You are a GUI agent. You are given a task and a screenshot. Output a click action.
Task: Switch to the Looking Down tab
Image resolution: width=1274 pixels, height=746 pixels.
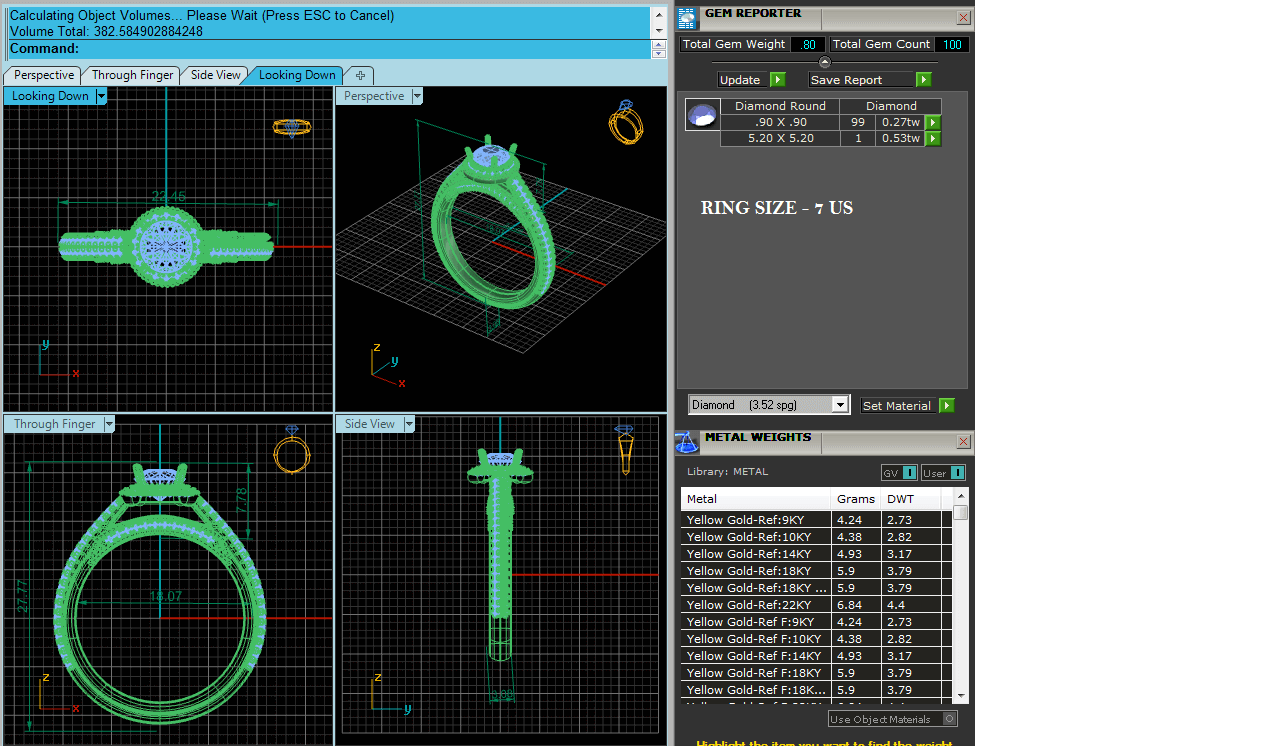(x=297, y=75)
